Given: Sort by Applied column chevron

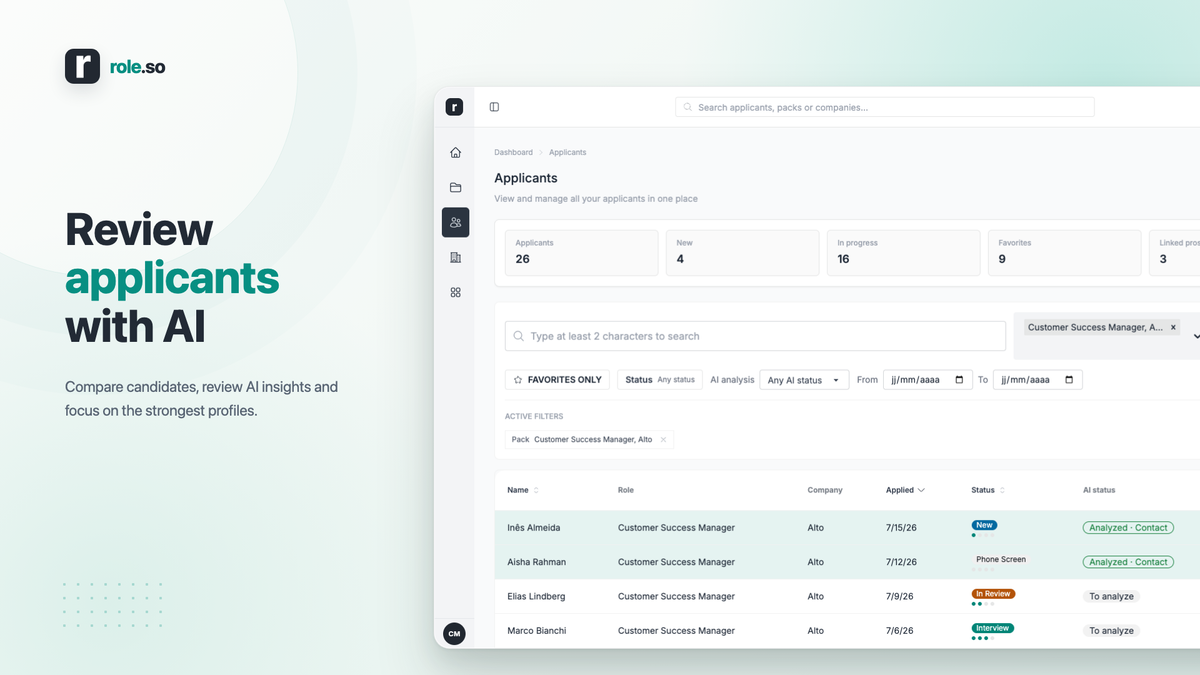Looking at the screenshot, I should pos(921,490).
